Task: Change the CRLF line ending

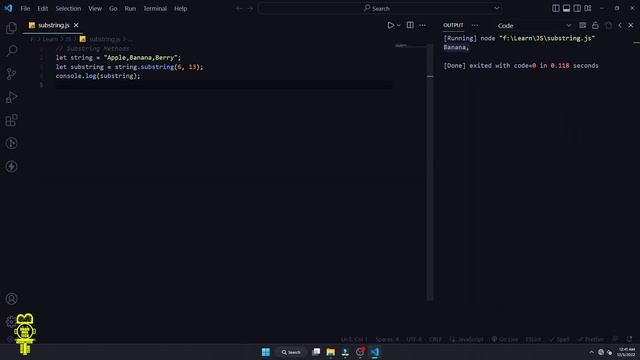Action: point(435,340)
